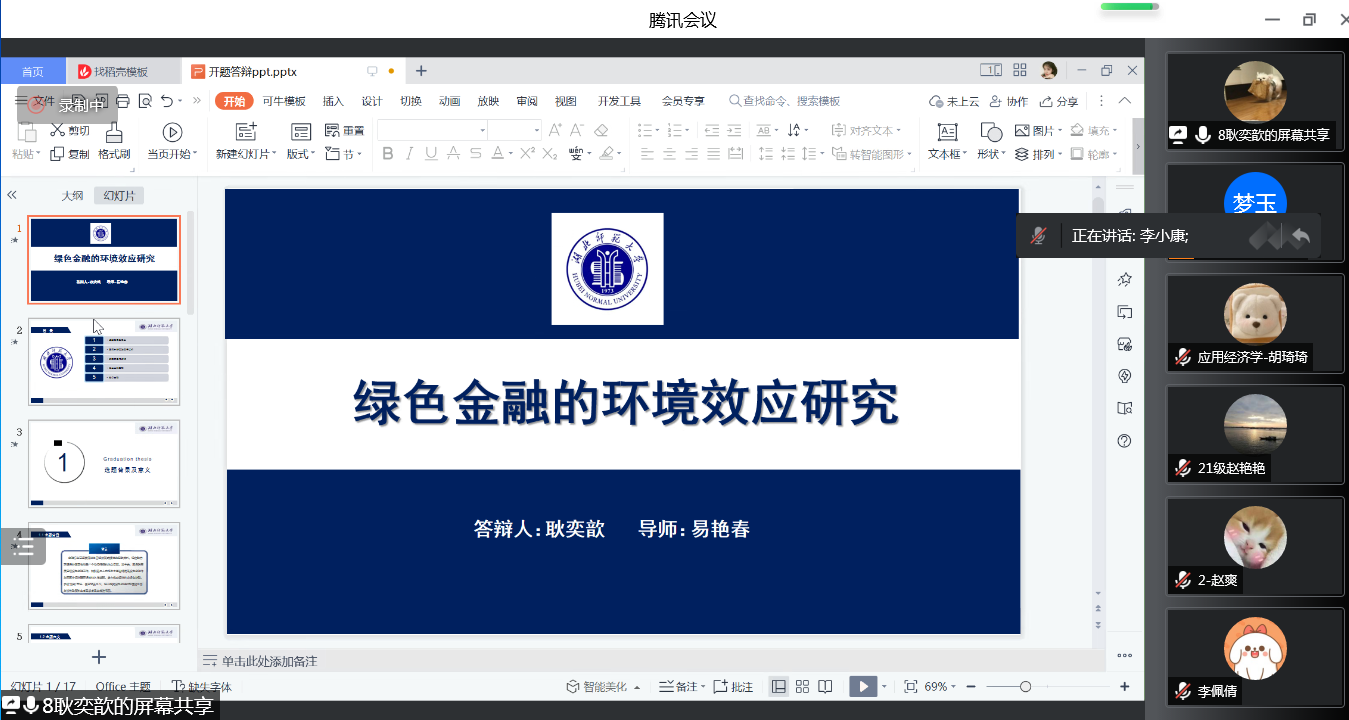
Task: Expand the zoom percentage 69% dropdown
Action: click(941, 687)
